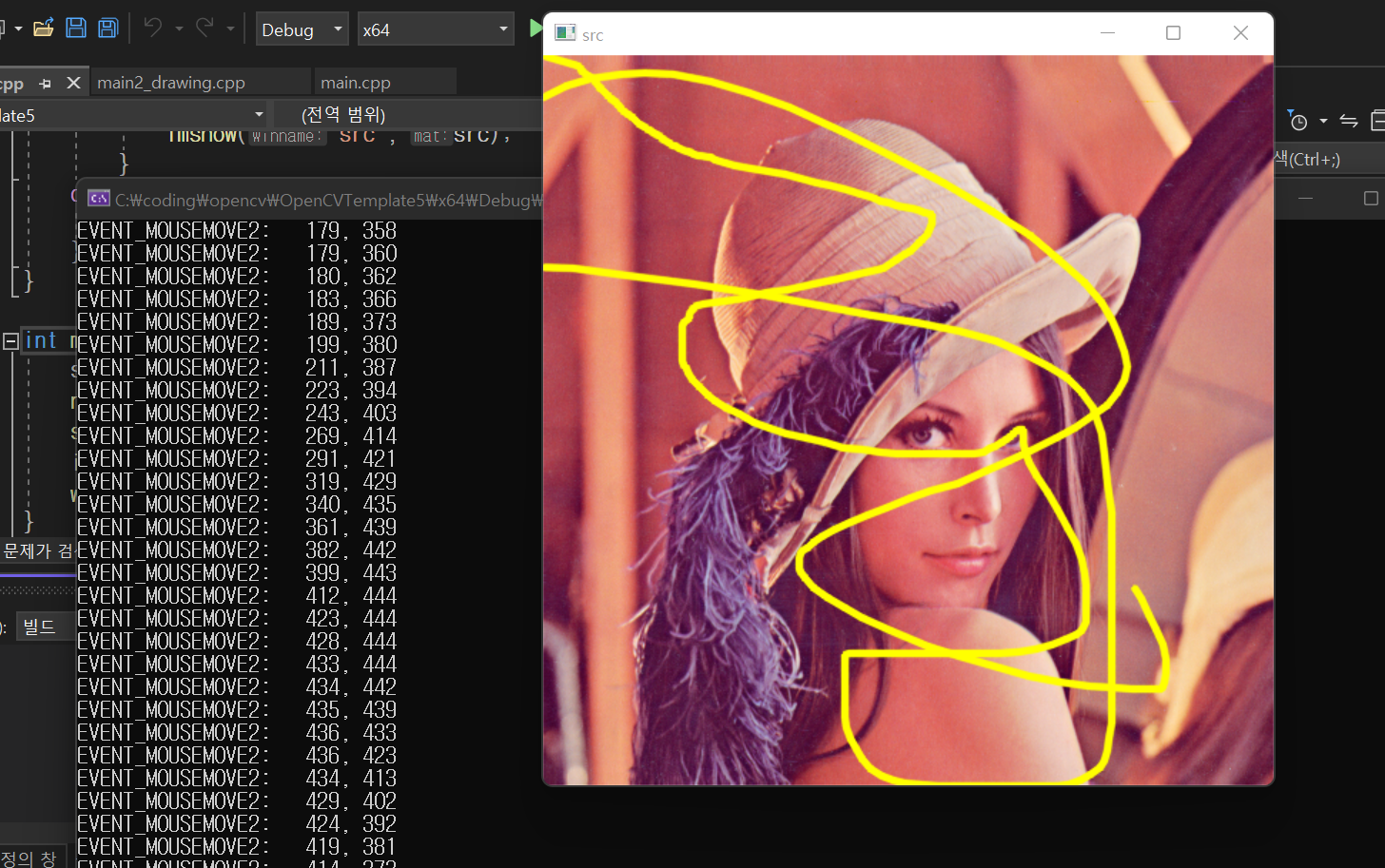1385x868 pixels.
Task: Collapse the int function code block
Action: coord(10,340)
